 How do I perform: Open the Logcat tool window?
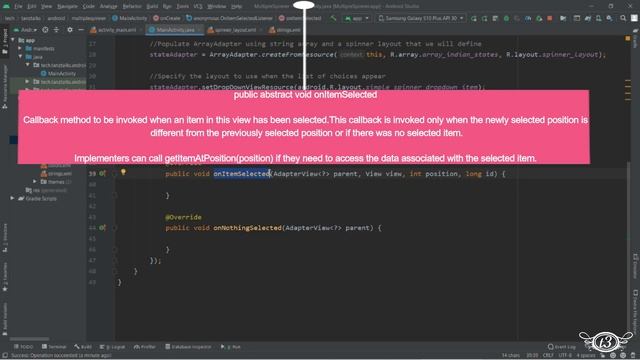pos(113,347)
